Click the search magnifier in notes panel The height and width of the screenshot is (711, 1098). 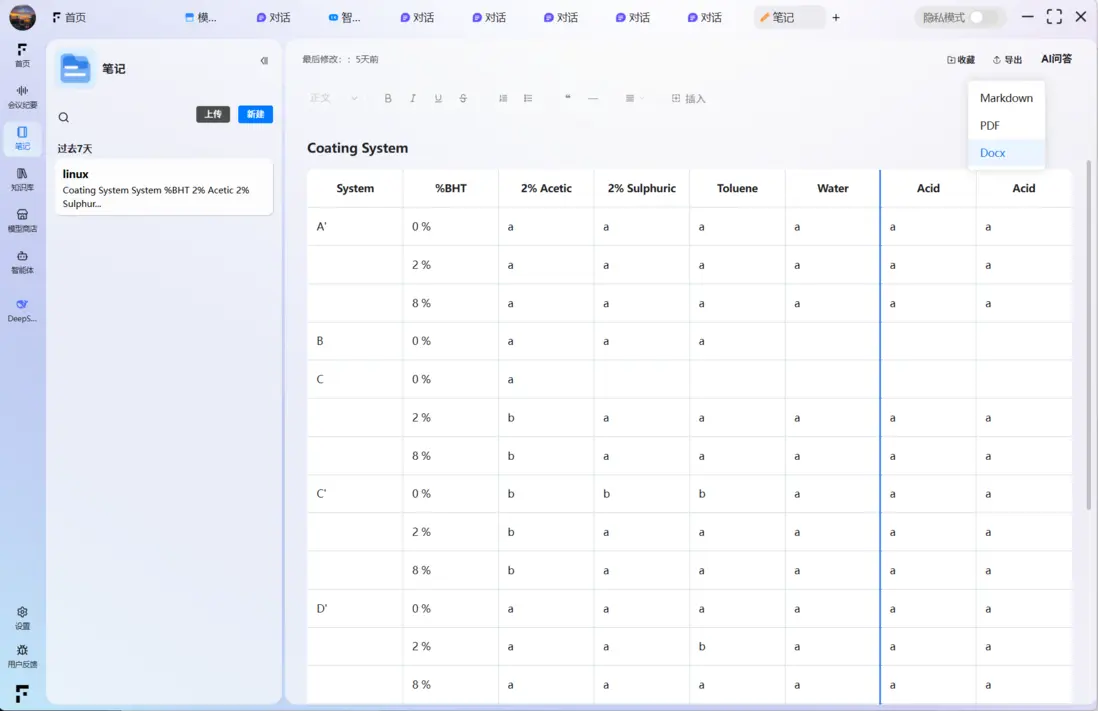[64, 117]
